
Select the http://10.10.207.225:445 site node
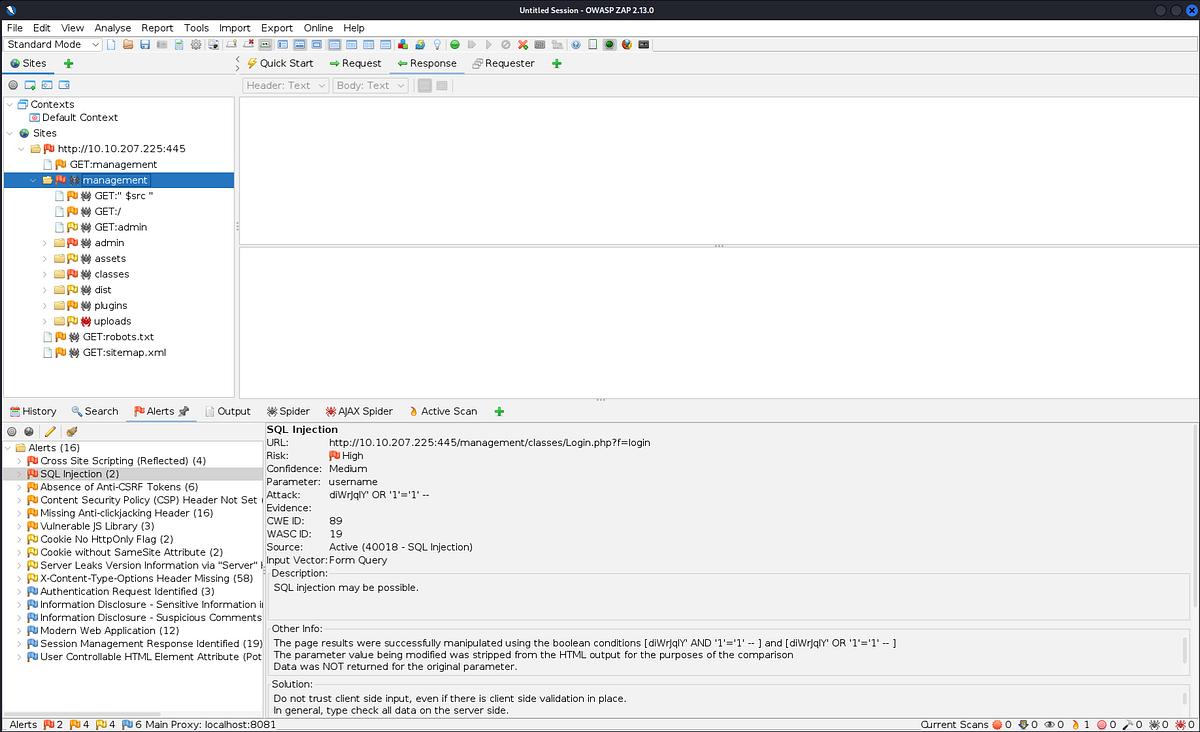coord(121,149)
